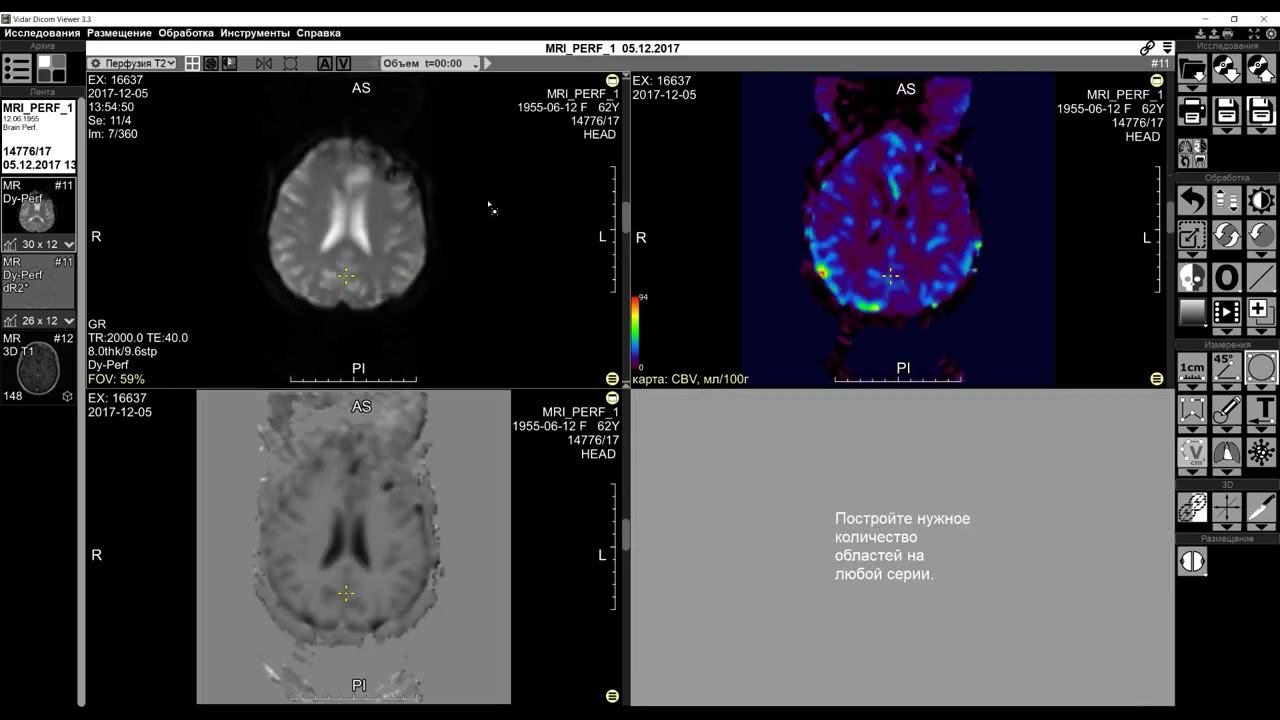This screenshot has height=720, width=1280.
Task: Click the undo arrow icon
Action: click(x=1192, y=200)
